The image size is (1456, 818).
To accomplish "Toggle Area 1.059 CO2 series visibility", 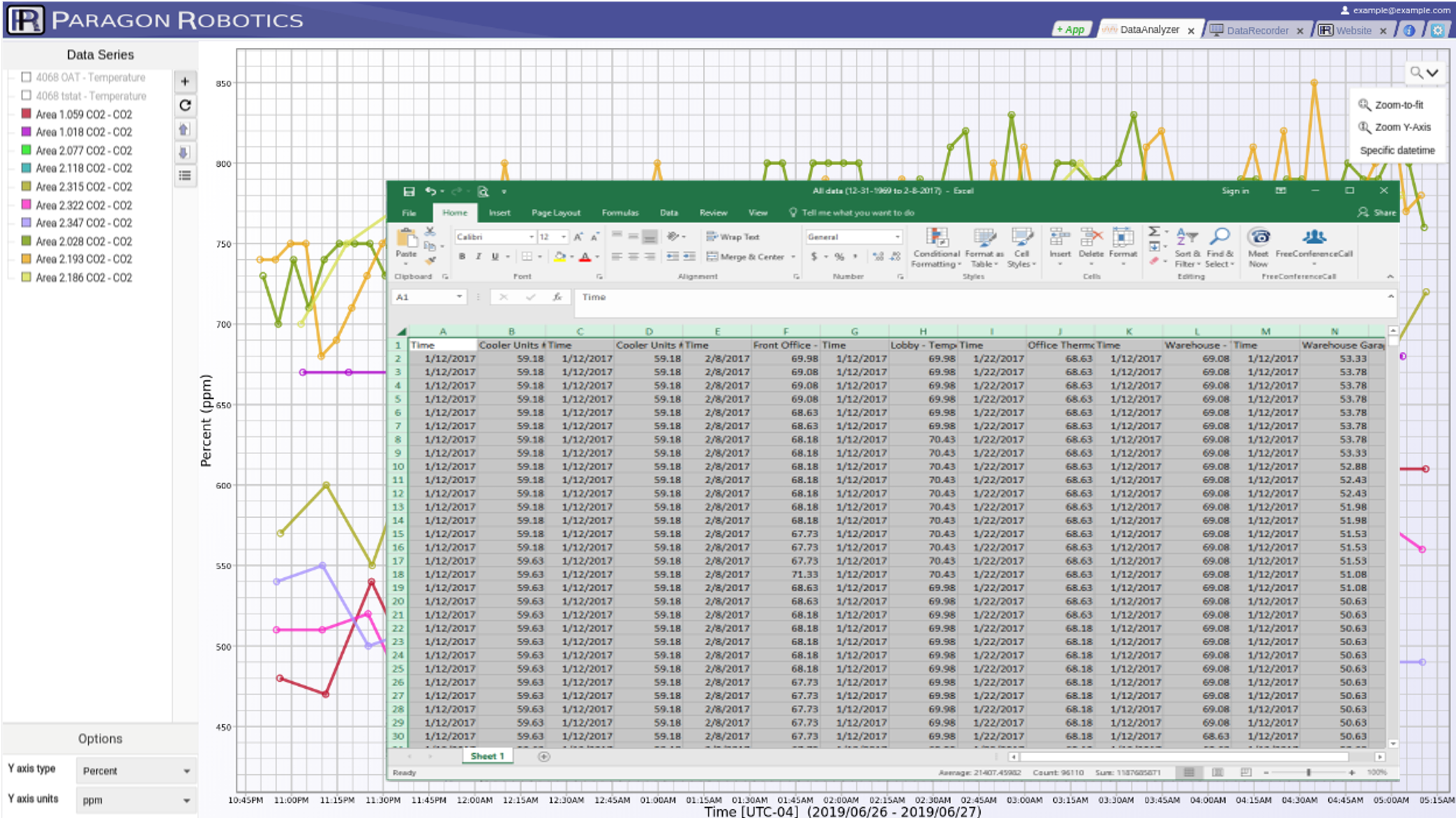I will [x=27, y=114].
